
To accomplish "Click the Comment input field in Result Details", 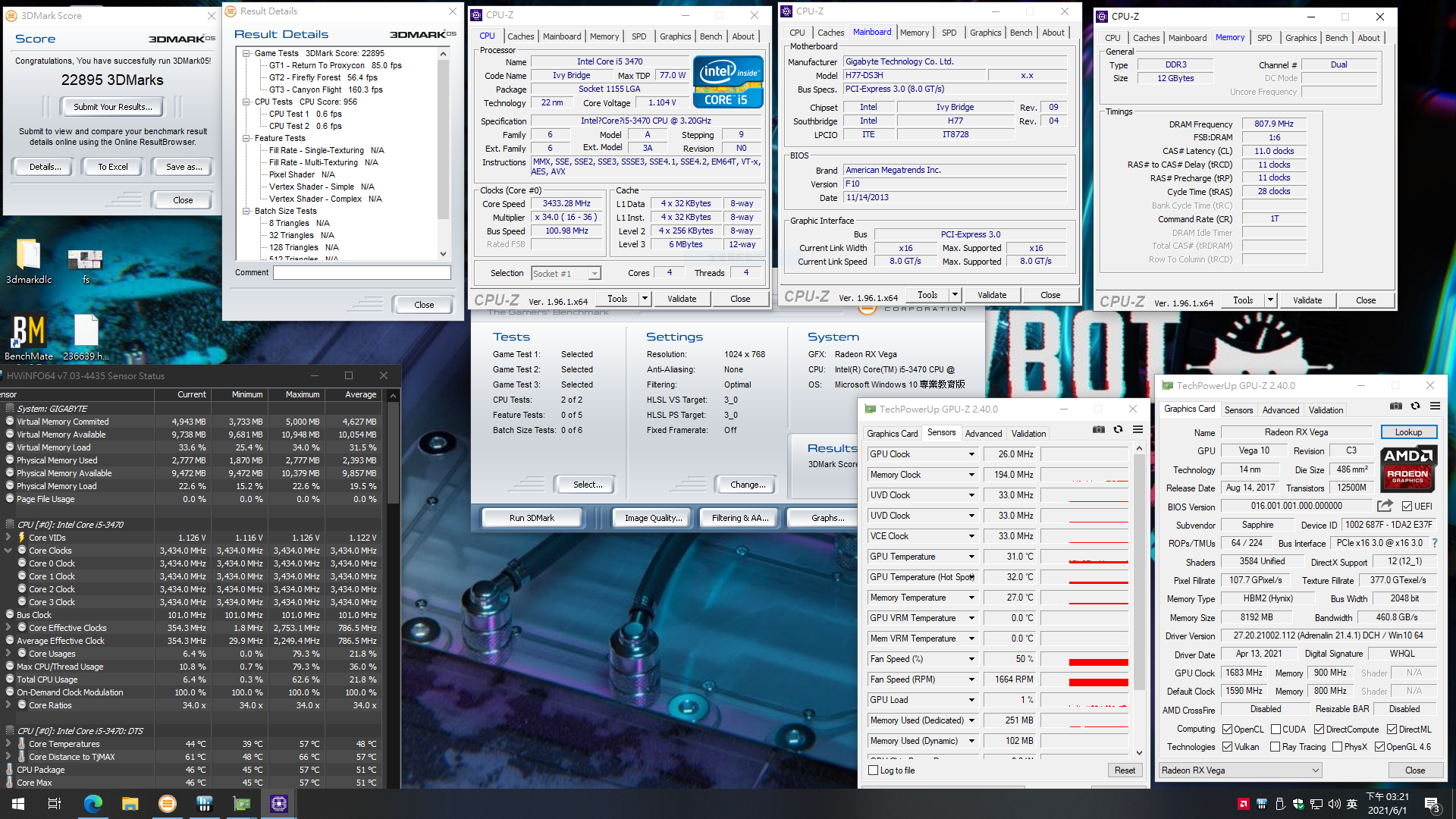I will click(x=362, y=272).
